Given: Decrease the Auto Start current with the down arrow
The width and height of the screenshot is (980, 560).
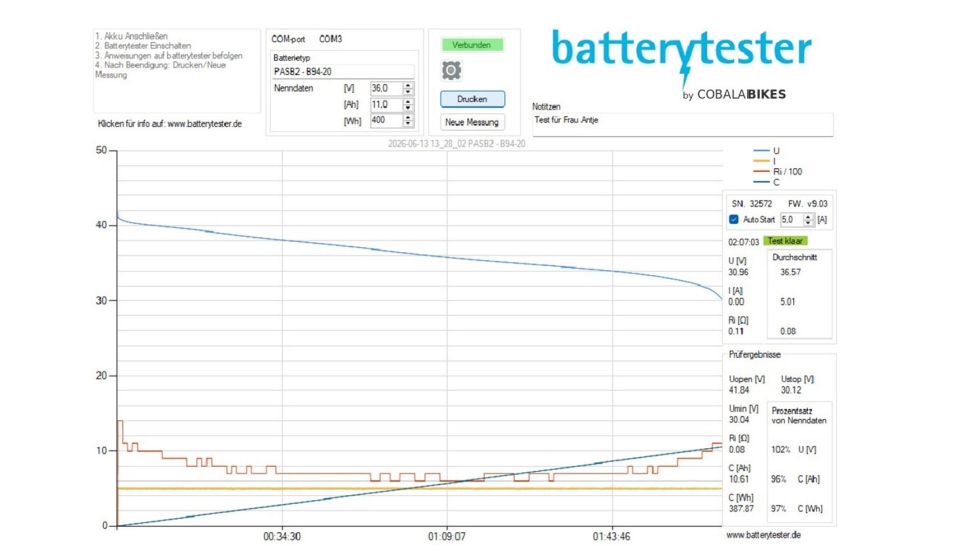Looking at the screenshot, I should pos(808,222).
